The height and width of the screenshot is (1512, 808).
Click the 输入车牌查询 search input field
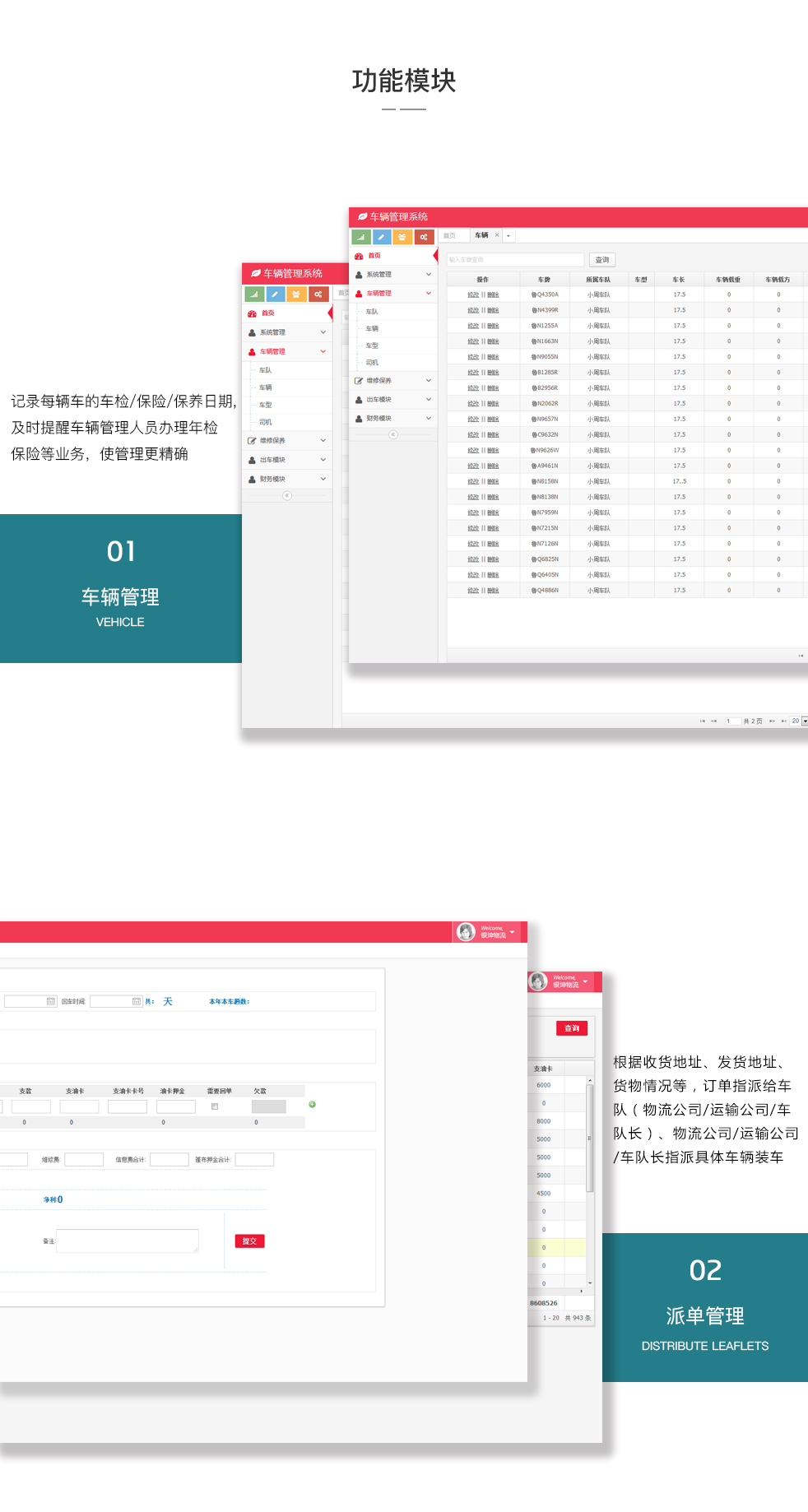click(x=514, y=260)
